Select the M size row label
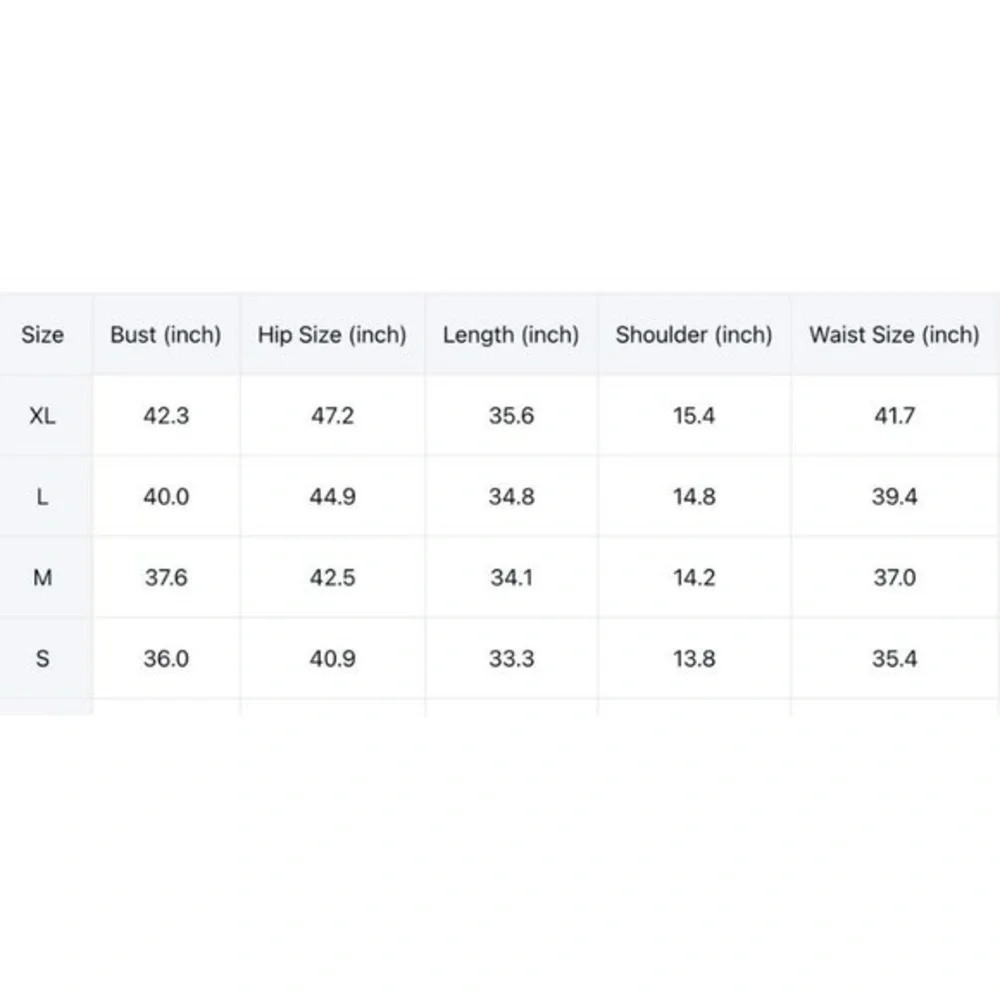Viewport: 1000px width, 1000px height. 42,578
